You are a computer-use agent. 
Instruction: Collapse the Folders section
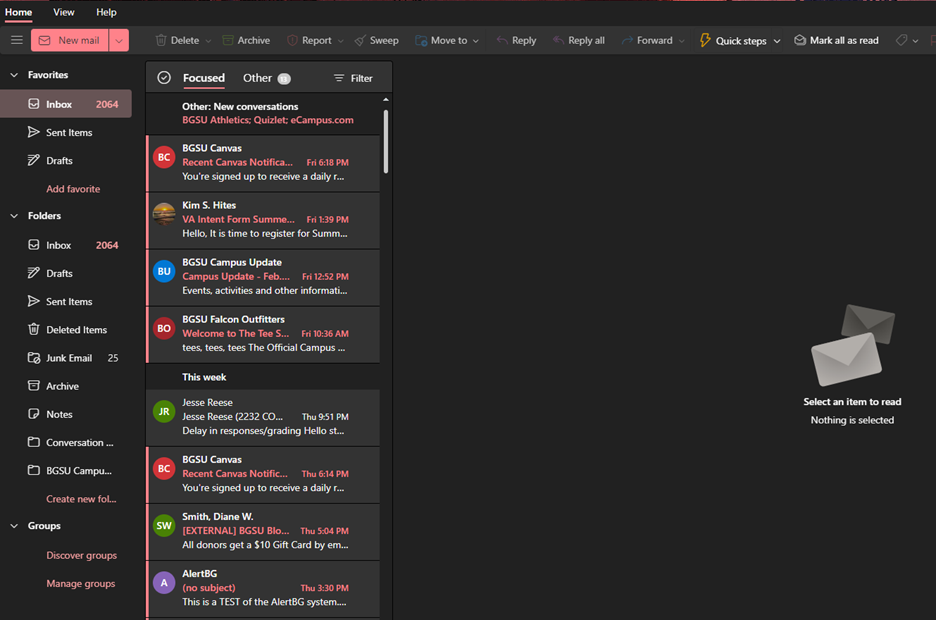(x=14, y=215)
